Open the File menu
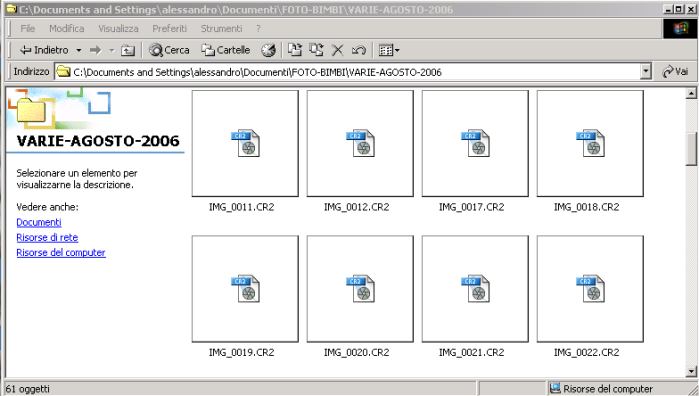 [27, 29]
